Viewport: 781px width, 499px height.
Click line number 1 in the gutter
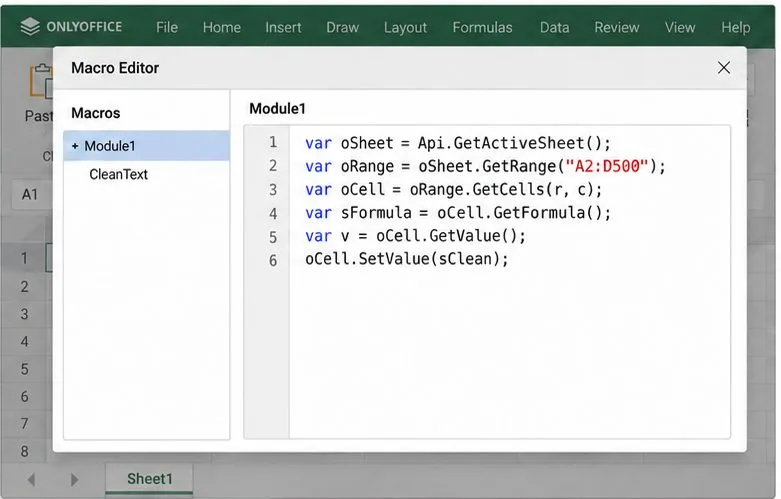tap(273, 143)
